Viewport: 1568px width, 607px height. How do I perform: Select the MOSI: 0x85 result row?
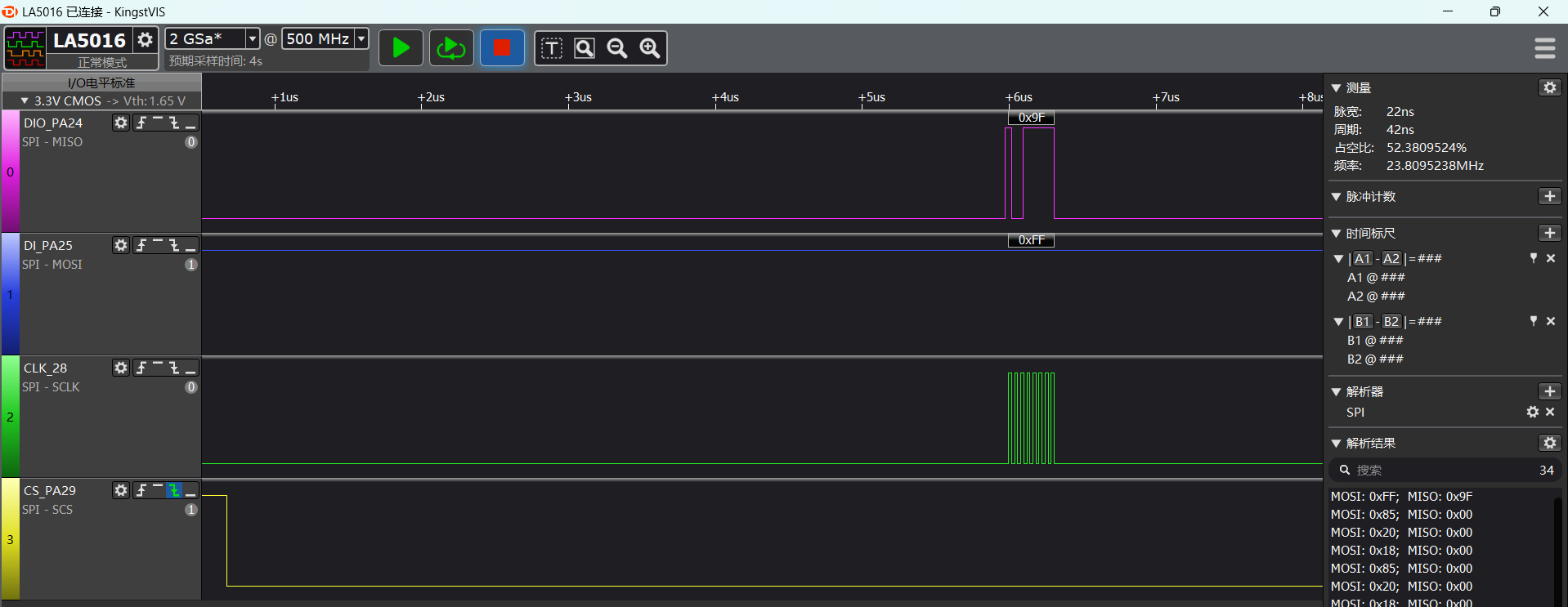point(1400,515)
